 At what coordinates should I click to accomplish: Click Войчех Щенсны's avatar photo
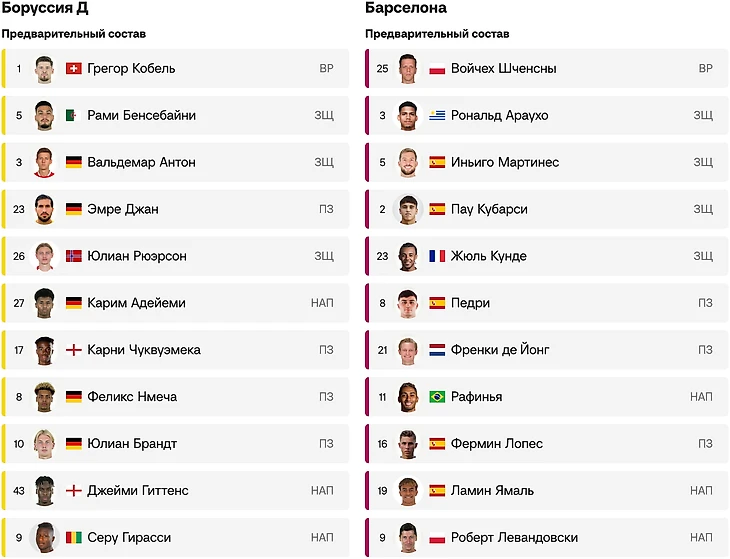point(407,69)
